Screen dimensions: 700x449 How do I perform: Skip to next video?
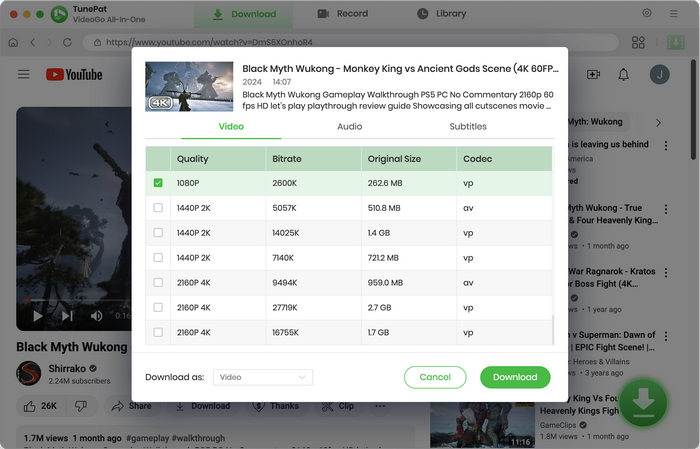click(67, 316)
